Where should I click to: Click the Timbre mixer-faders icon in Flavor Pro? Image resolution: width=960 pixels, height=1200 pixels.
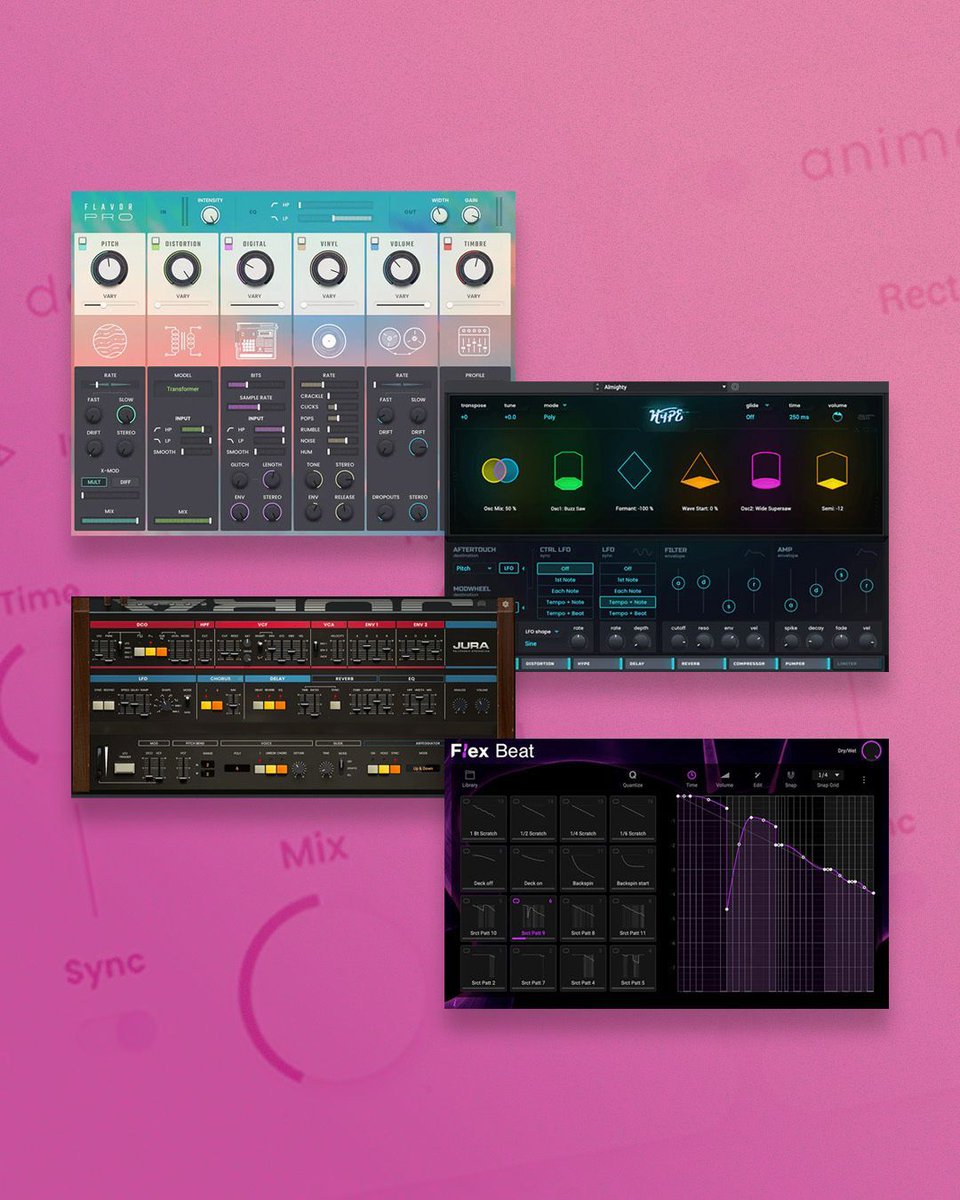coord(474,341)
